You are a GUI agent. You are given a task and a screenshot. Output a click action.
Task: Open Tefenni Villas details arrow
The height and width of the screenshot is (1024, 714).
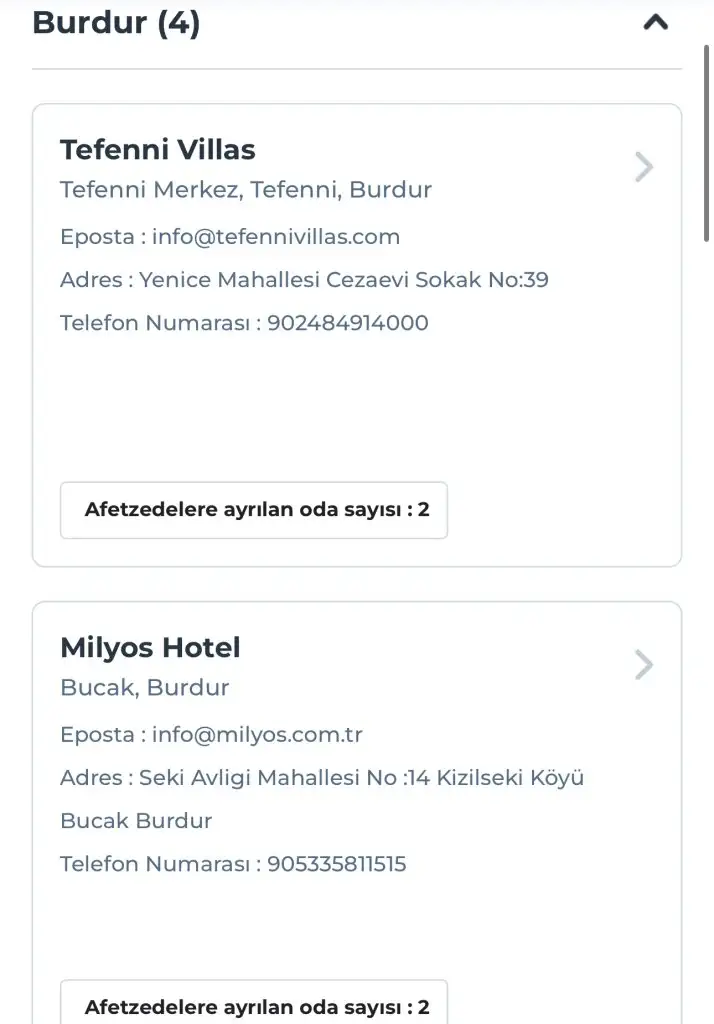pyautogui.click(x=644, y=167)
